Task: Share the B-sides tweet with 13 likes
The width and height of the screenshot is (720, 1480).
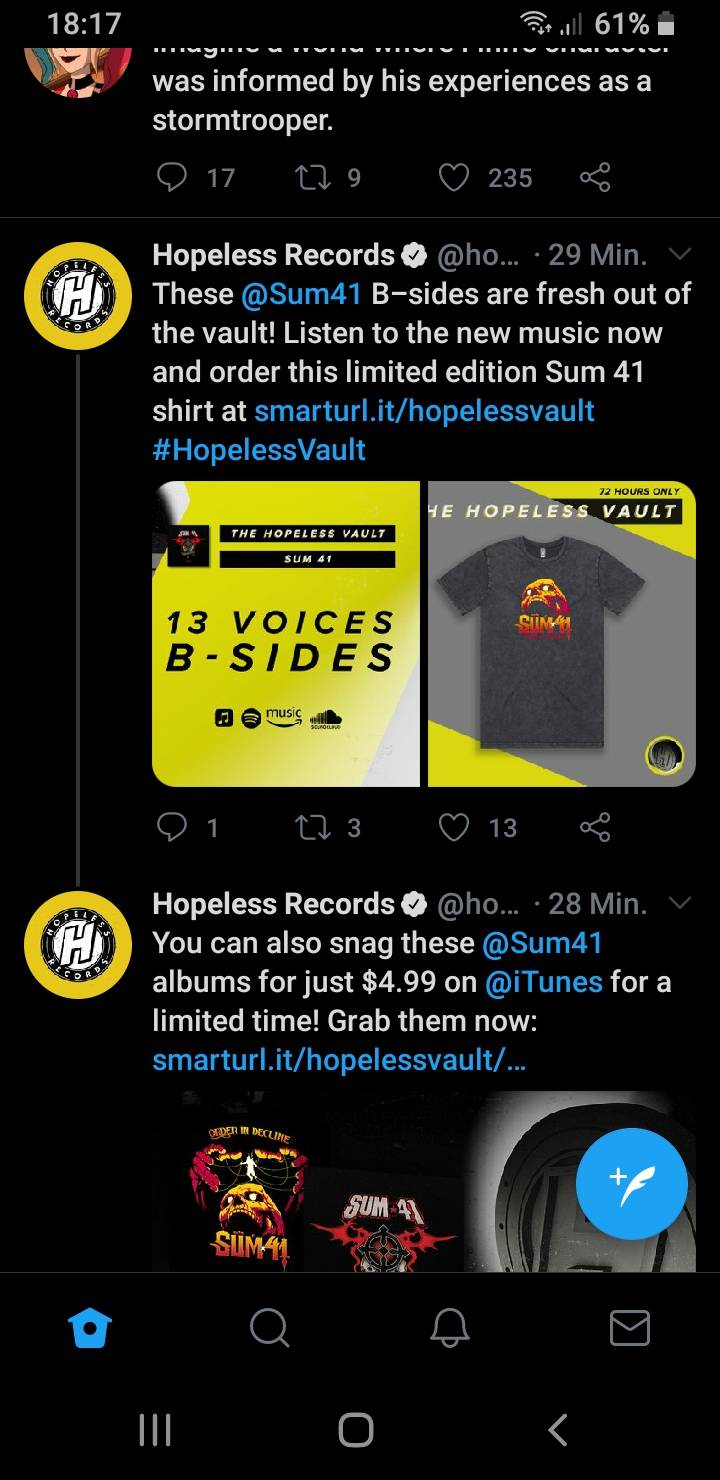Action: 594,827
